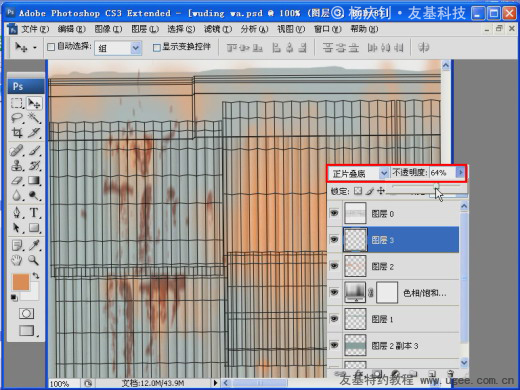The height and width of the screenshot is (390, 520).
Task: Select the Magic Wand tool
Action: [34, 118]
